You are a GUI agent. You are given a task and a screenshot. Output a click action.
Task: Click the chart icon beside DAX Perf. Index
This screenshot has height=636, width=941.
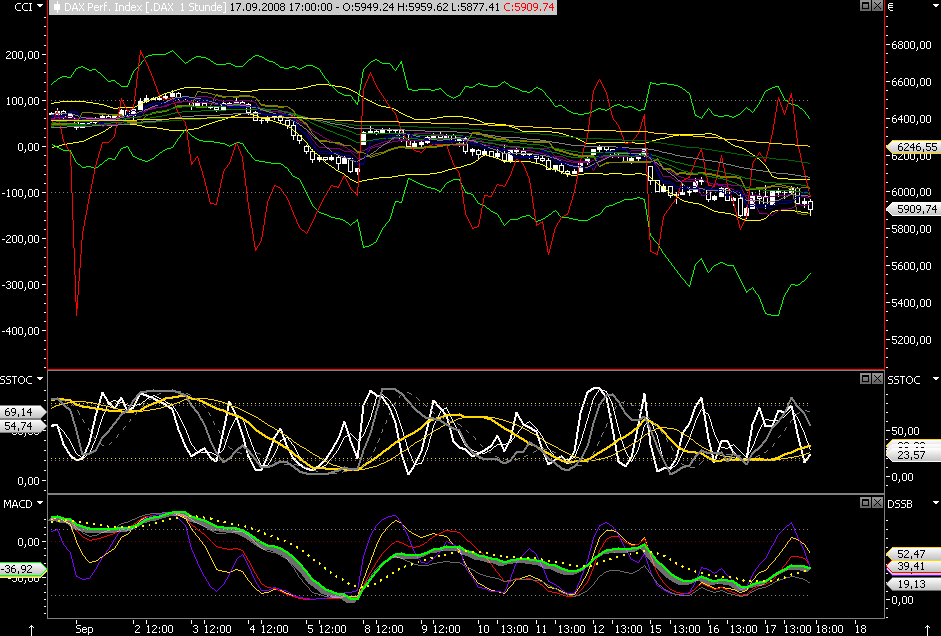(x=56, y=7)
